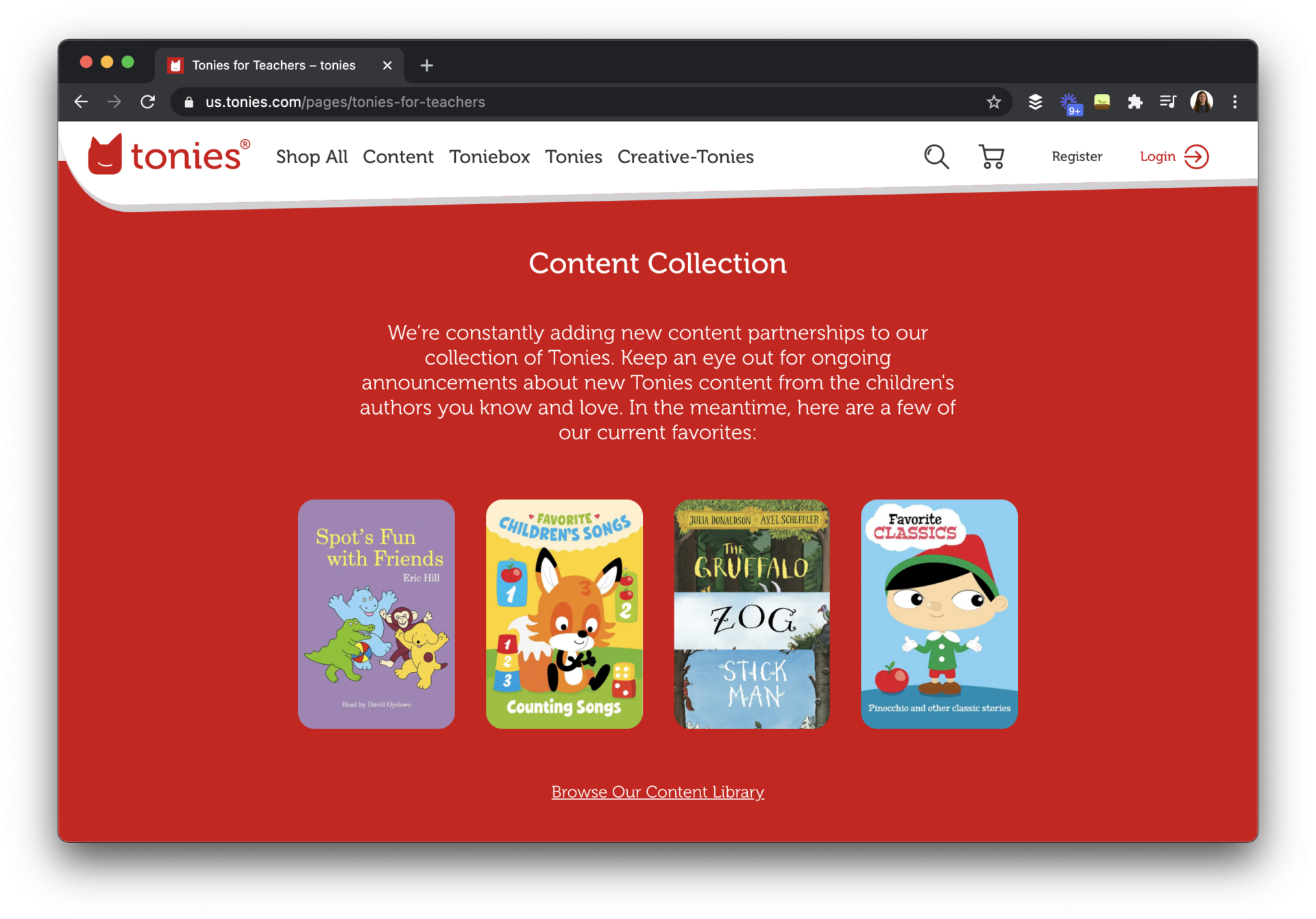This screenshot has width=1316, height=919.
Task: Go back to previous page
Action: point(81,102)
